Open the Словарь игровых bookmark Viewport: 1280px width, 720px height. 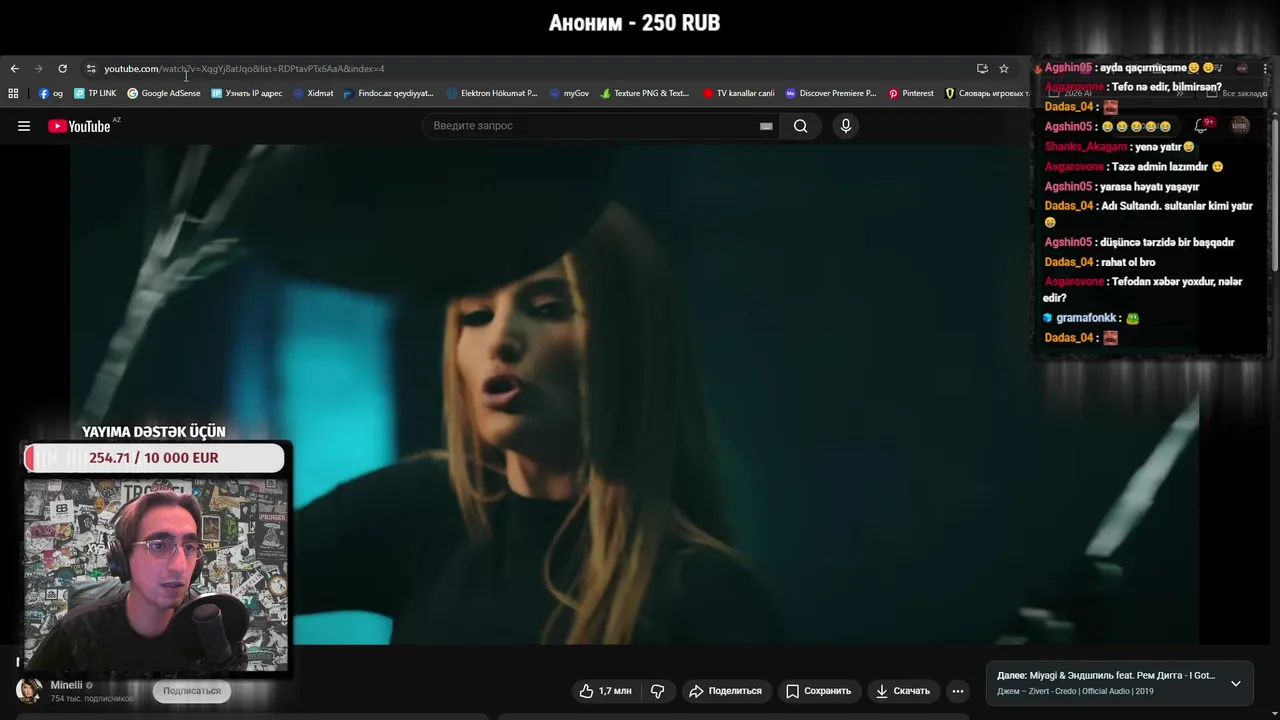point(987,93)
